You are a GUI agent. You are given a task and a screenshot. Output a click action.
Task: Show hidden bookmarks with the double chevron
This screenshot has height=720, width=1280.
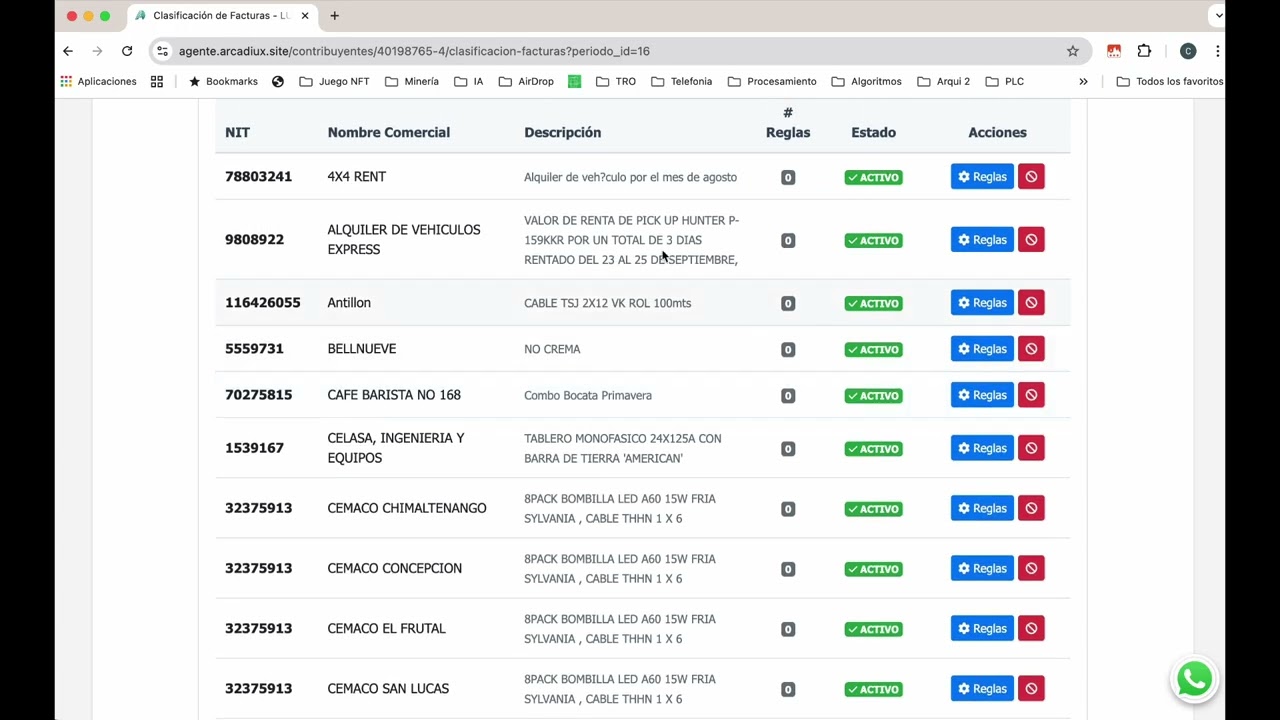(1083, 81)
